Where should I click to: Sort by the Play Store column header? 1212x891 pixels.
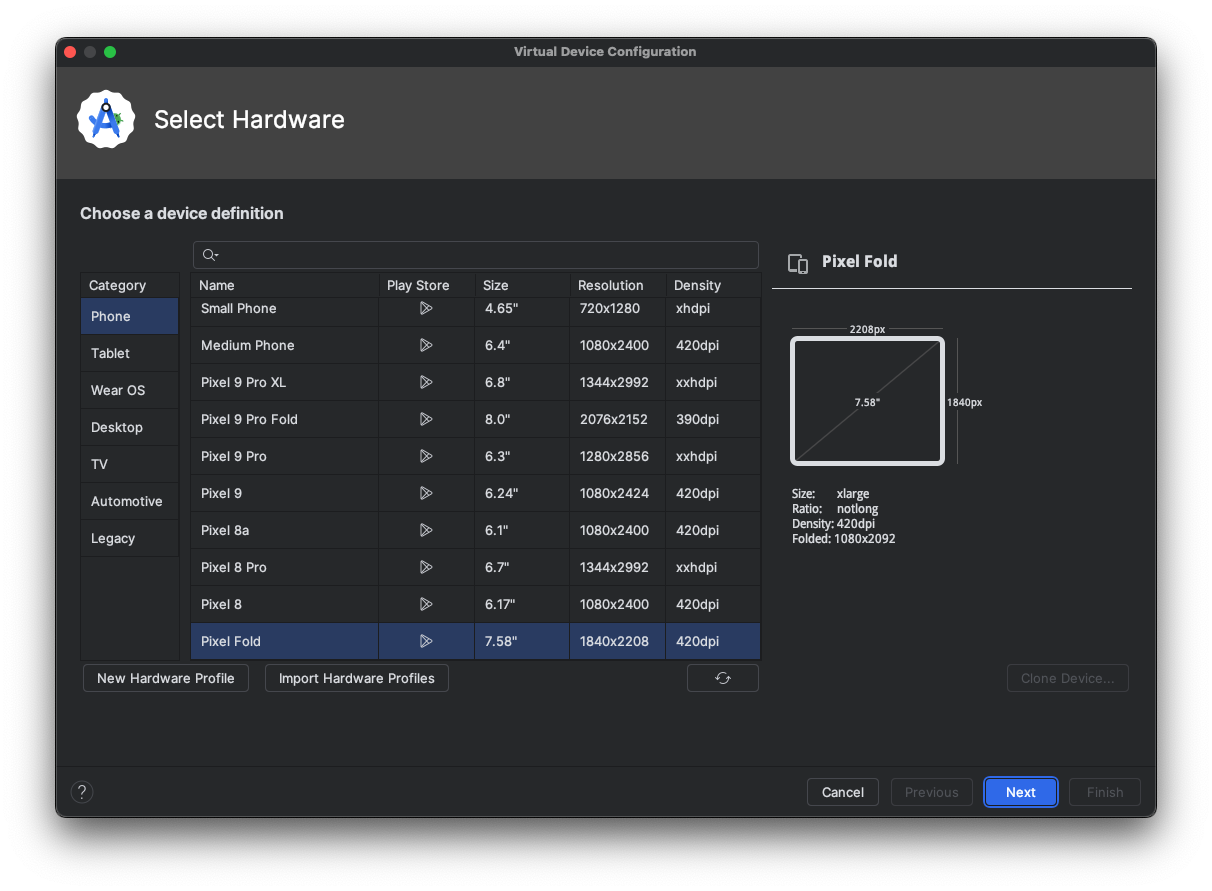coord(427,285)
